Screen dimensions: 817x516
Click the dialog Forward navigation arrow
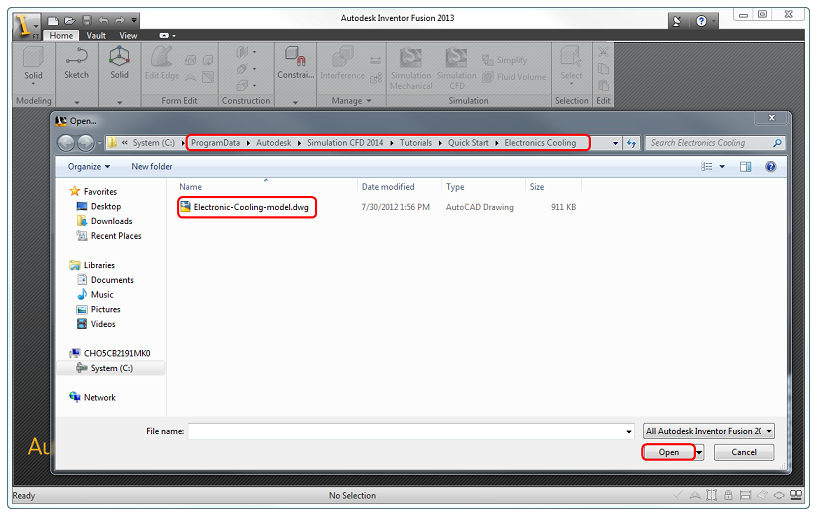click(85, 143)
